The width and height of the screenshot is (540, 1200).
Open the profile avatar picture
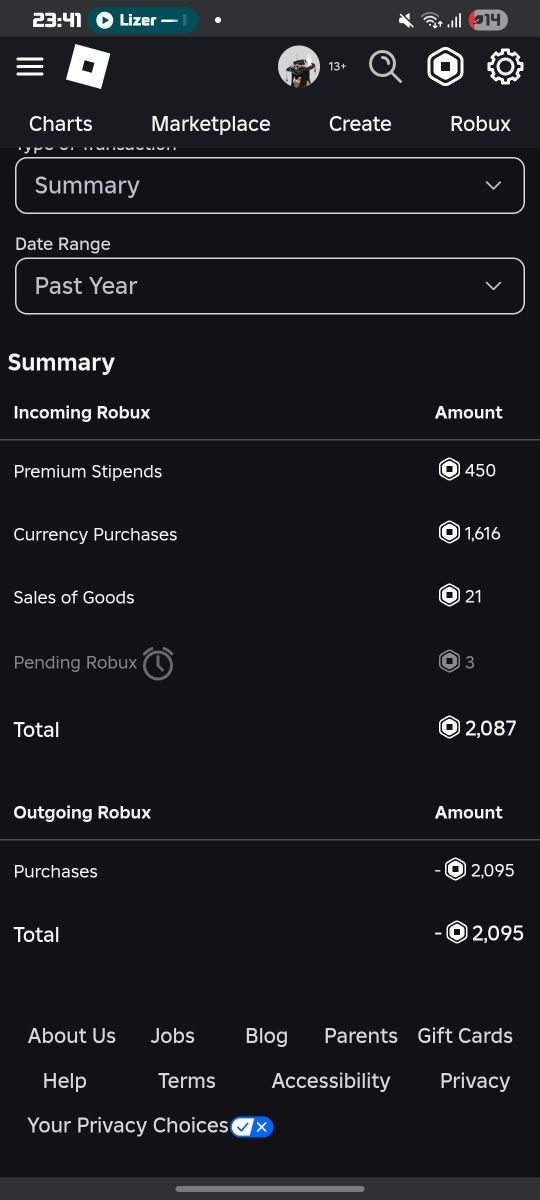click(299, 67)
